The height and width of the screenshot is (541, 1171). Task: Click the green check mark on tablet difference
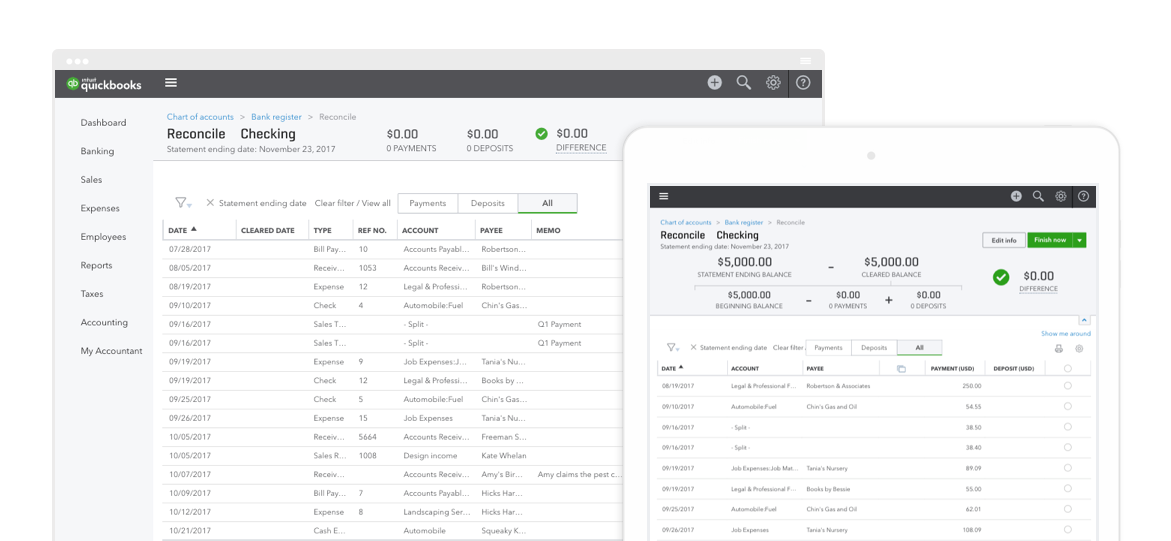pyautogui.click(x=1001, y=277)
